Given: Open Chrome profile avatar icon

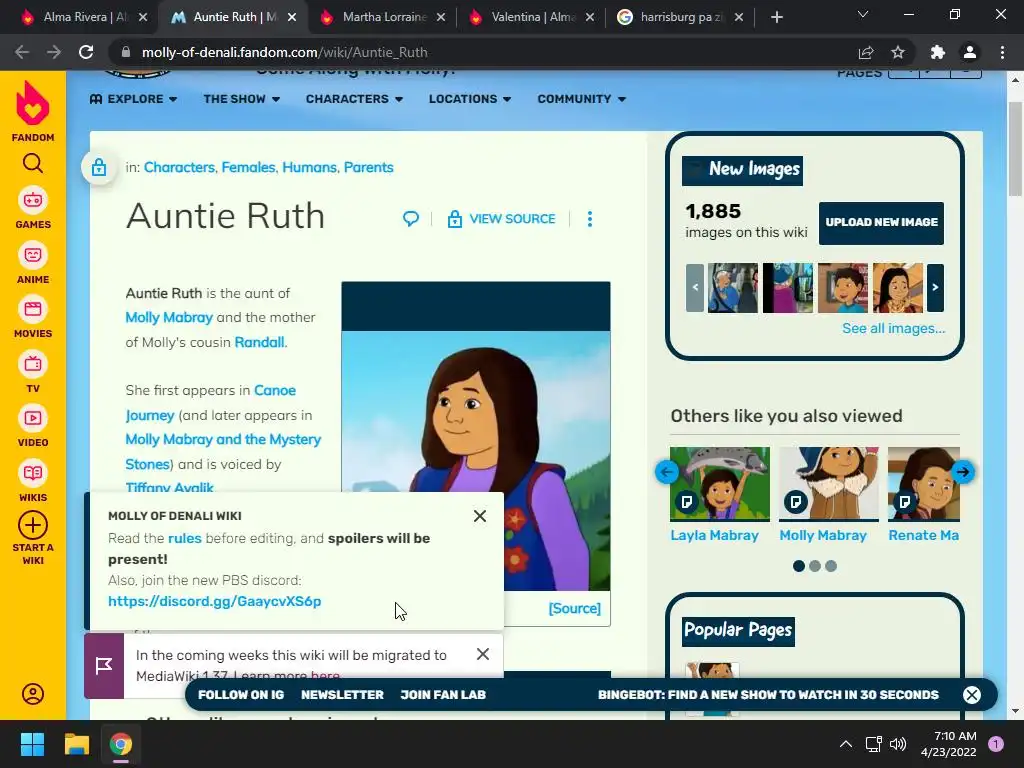Looking at the screenshot, I should [x=970, y=52].
